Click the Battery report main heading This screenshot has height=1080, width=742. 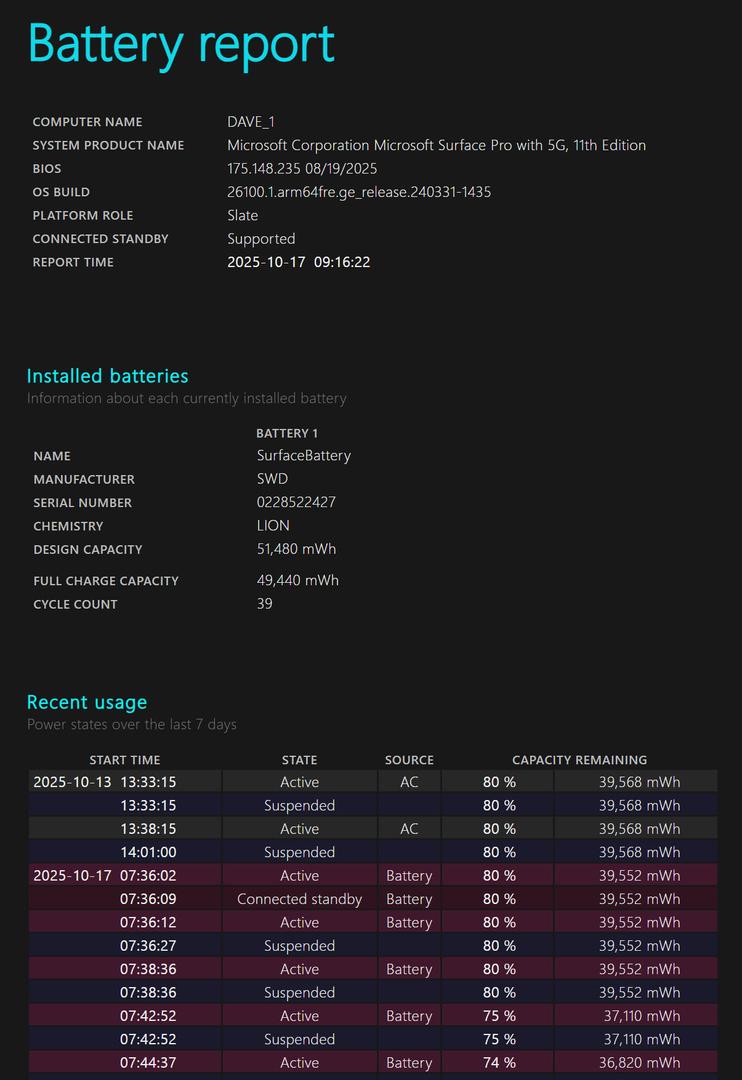[x=181, y=45]
